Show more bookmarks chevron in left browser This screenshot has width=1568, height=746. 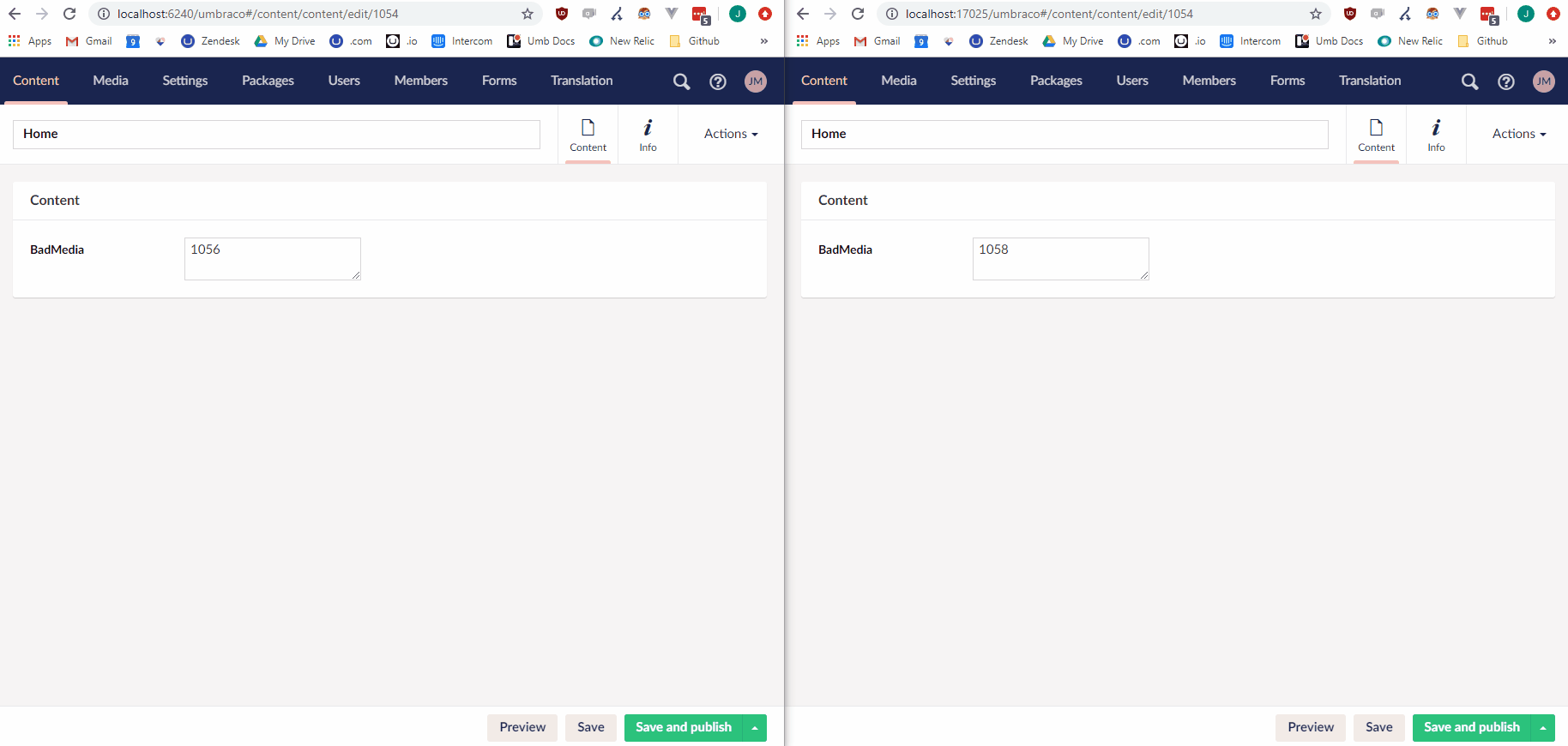click(764, 41)
